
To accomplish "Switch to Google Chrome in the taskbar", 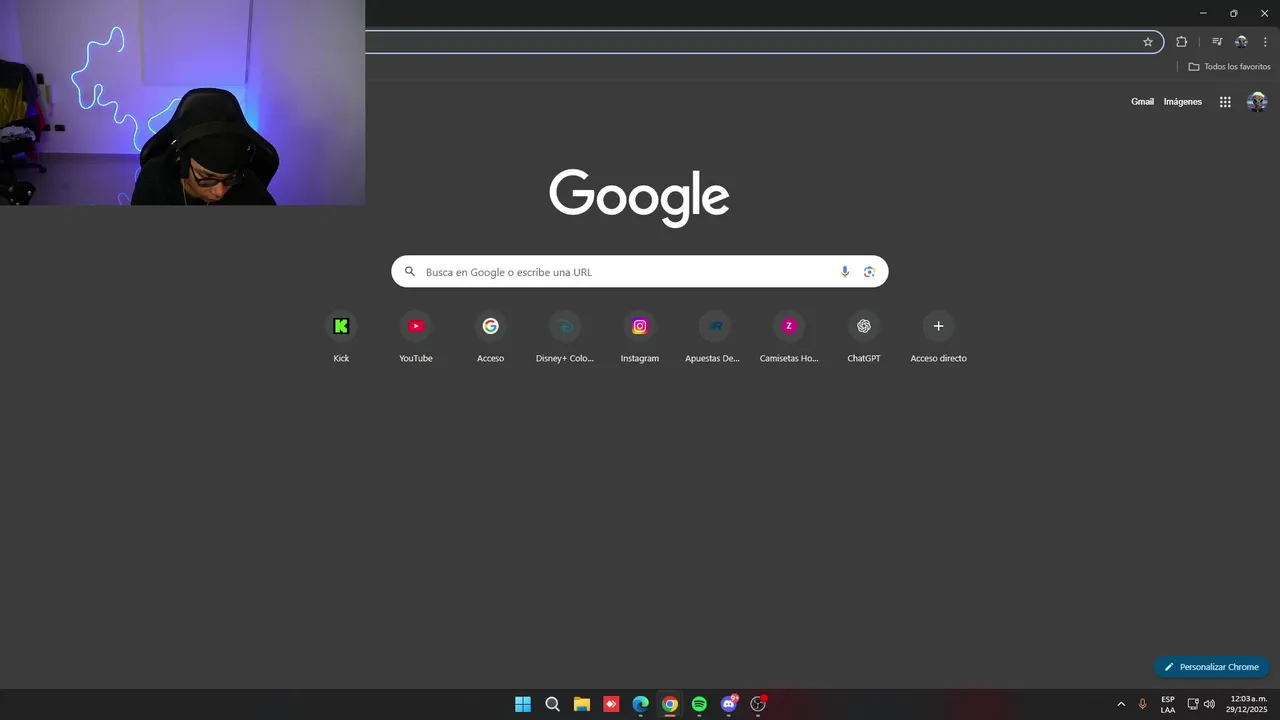I will coord(670,704).
